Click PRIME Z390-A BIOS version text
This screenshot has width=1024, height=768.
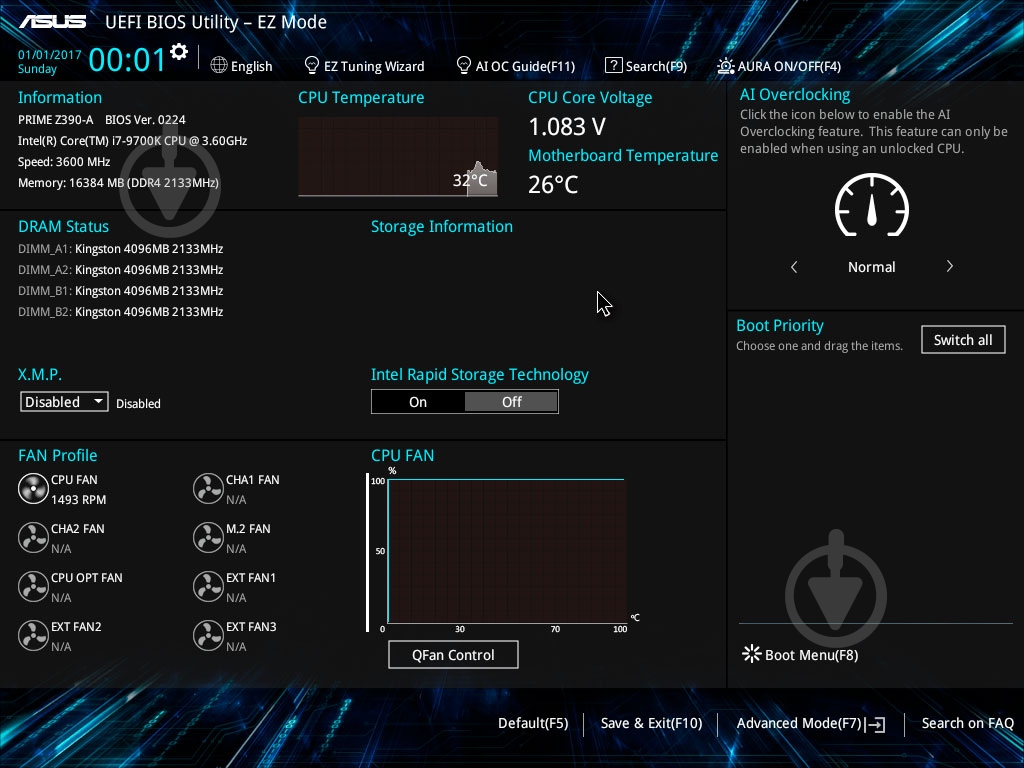[102, 120]
